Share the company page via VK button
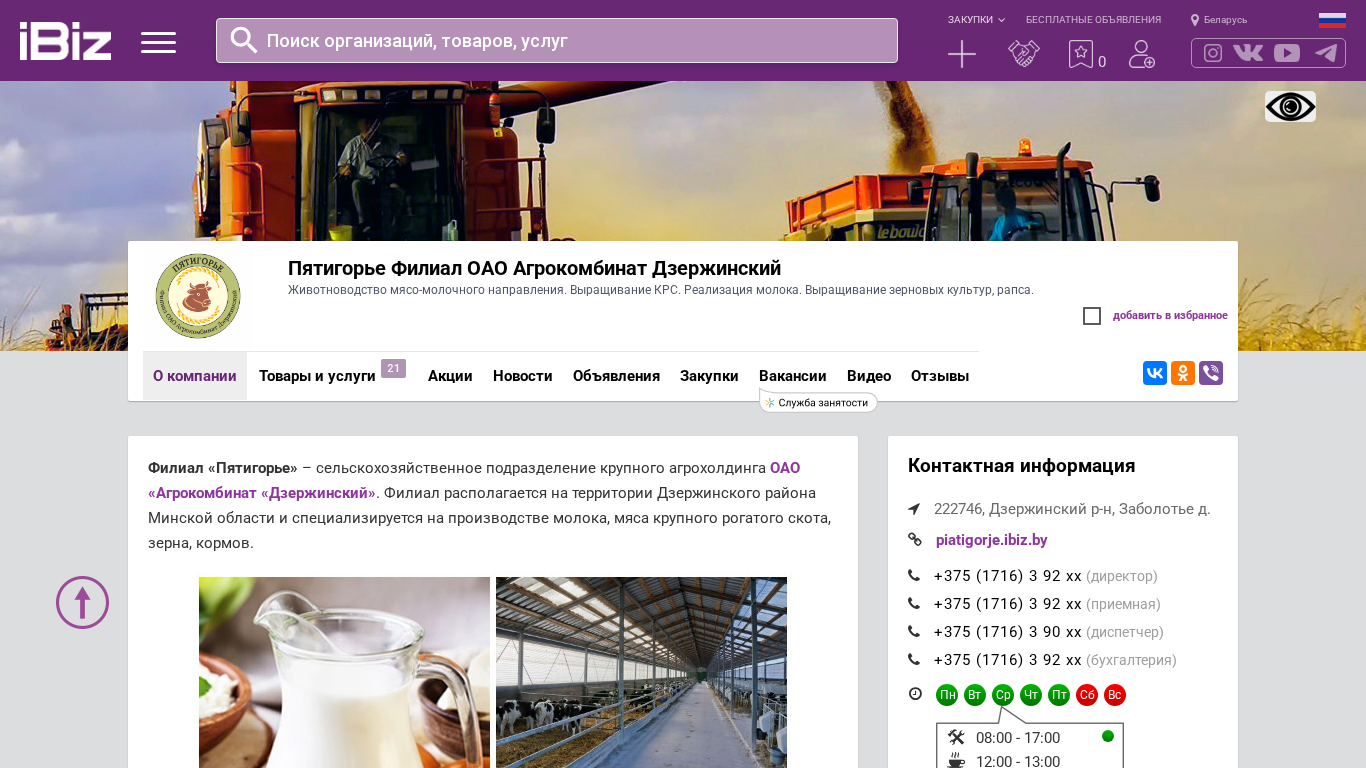 click(1155, 373)
